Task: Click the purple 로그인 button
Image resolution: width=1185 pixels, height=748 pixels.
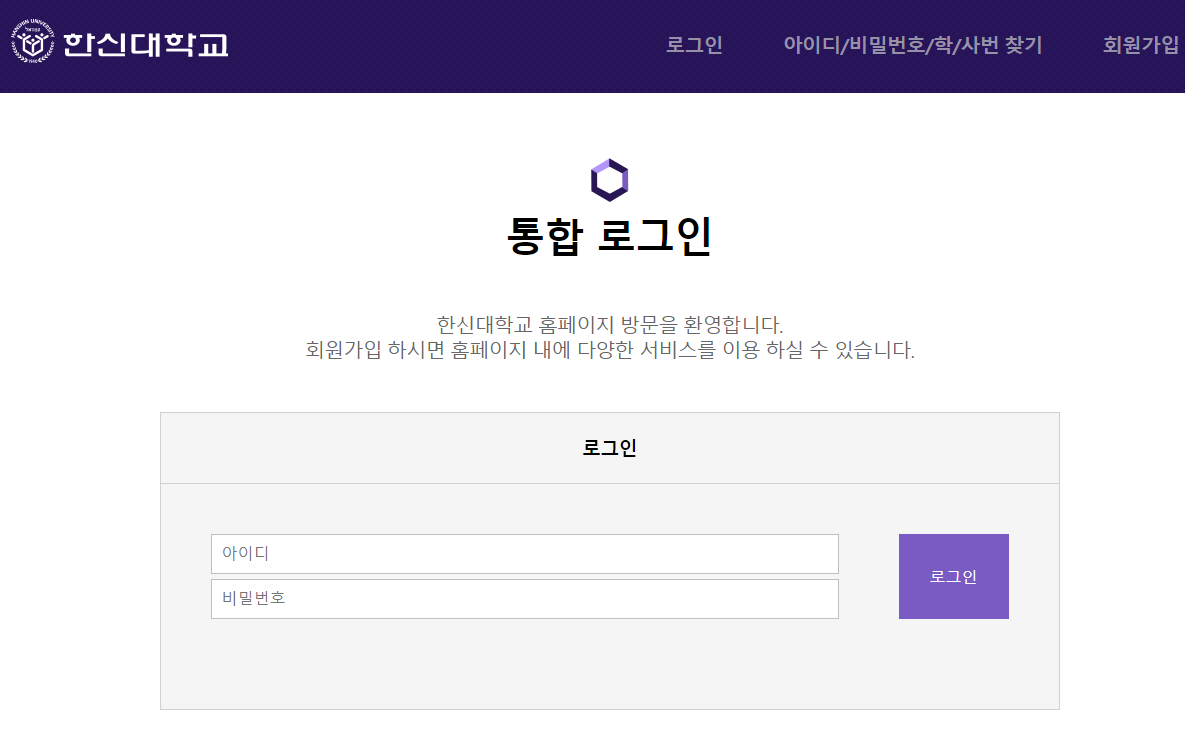Action: tap(953, 576)
